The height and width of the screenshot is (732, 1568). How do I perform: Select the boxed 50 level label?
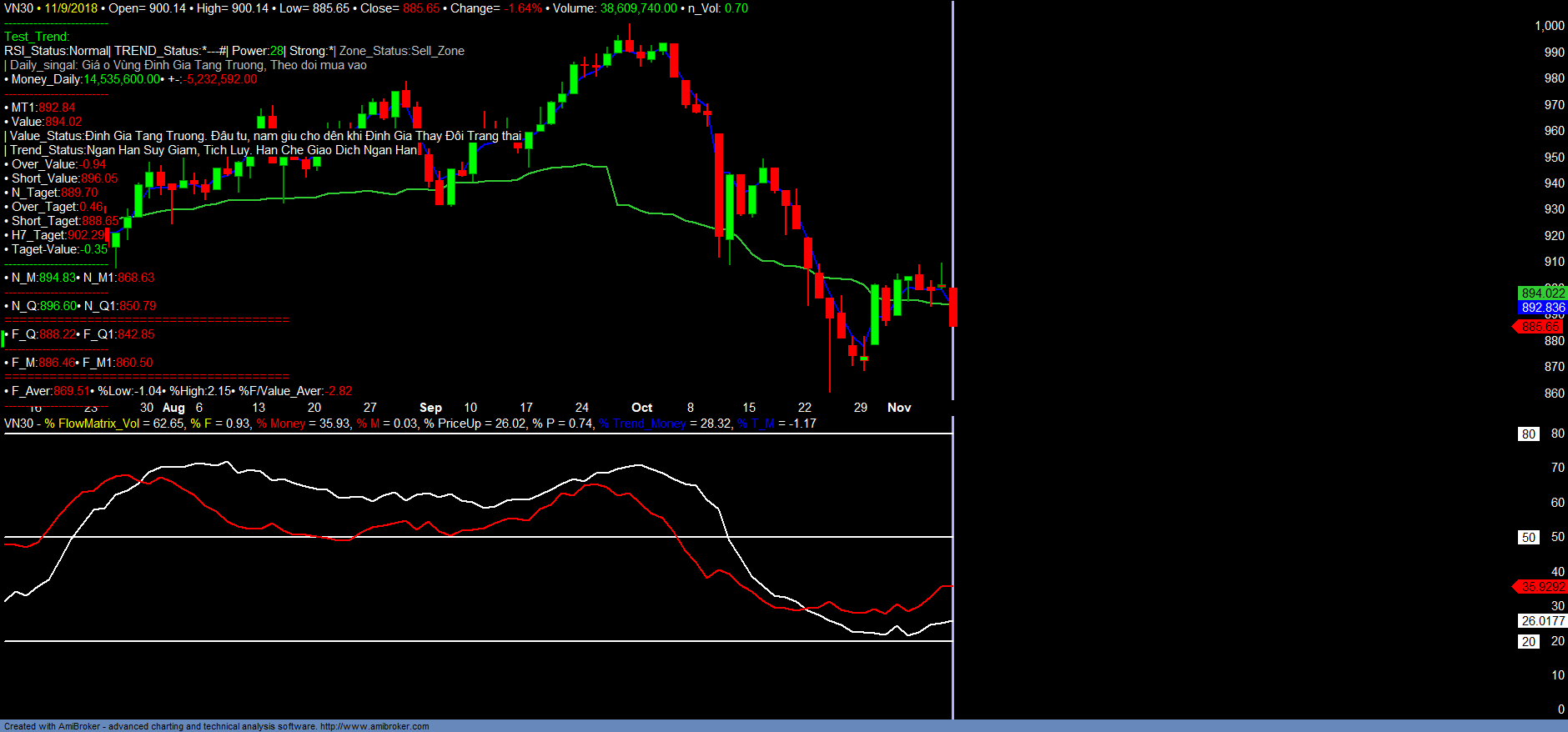pyautogui.click(x=1528, y=538)
